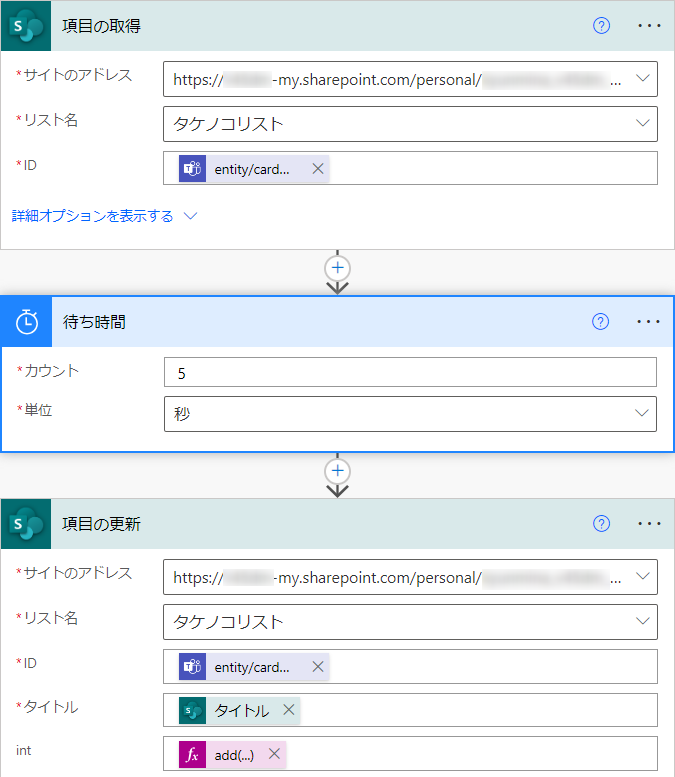Remove the entity/card token in 項目の更新 ID
Viewport: 675px width, 777px height.
pos(318,667)
